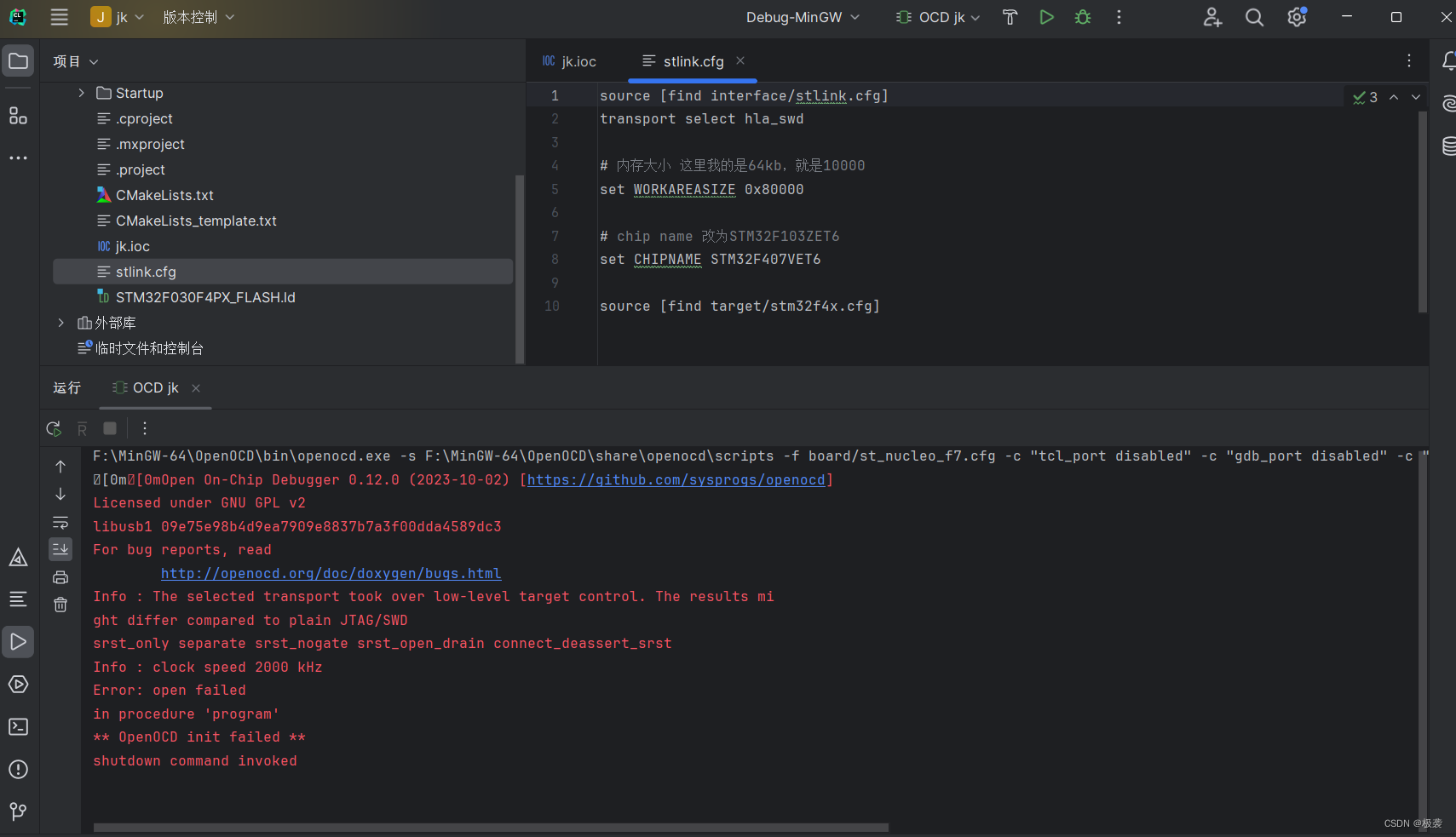Click the project tree vertical scrollbar
1456x837 pixels.
(x=520, y=268)
